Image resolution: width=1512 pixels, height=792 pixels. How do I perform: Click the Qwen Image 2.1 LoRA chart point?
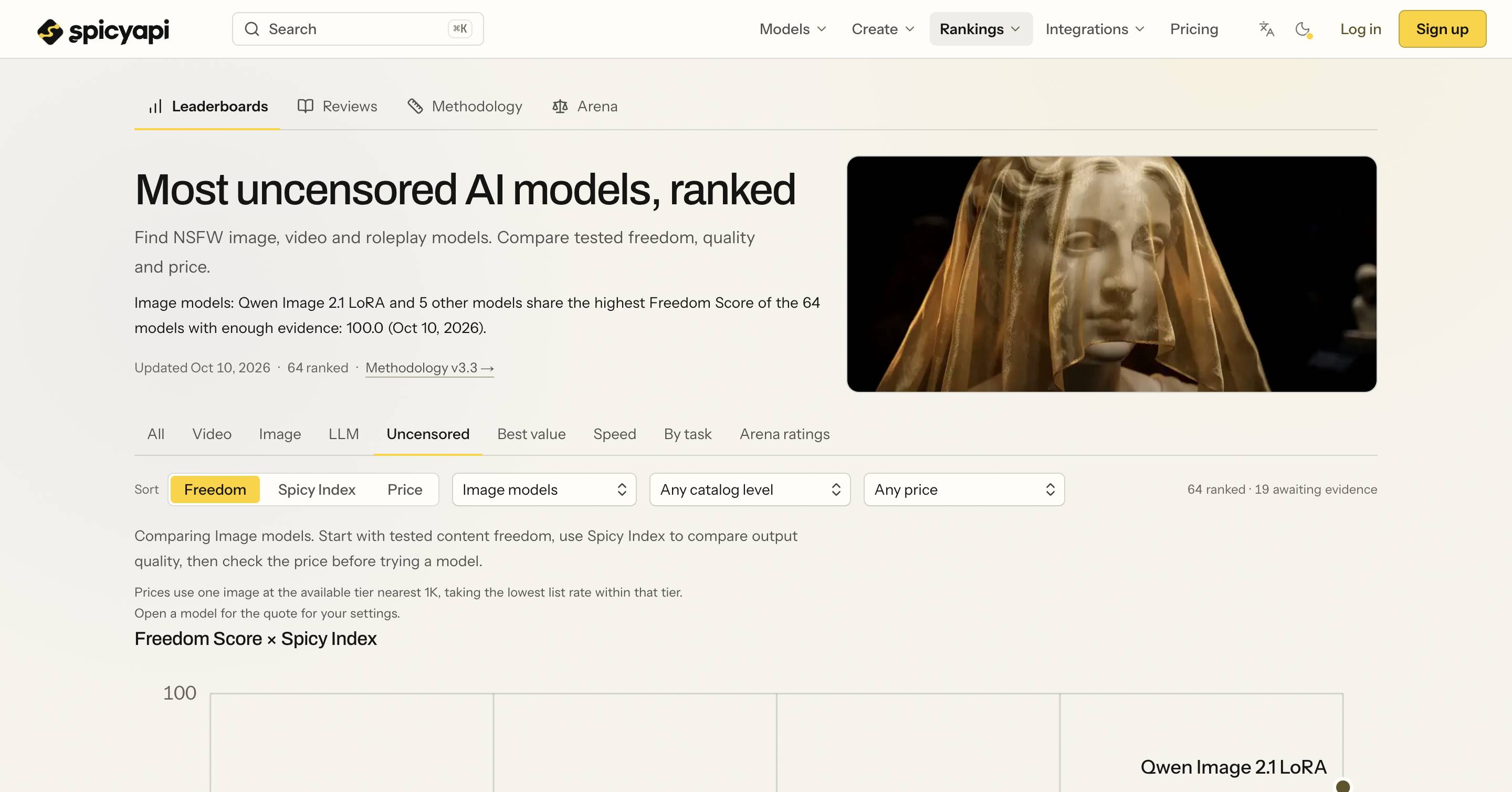(x=1342, y=786)
